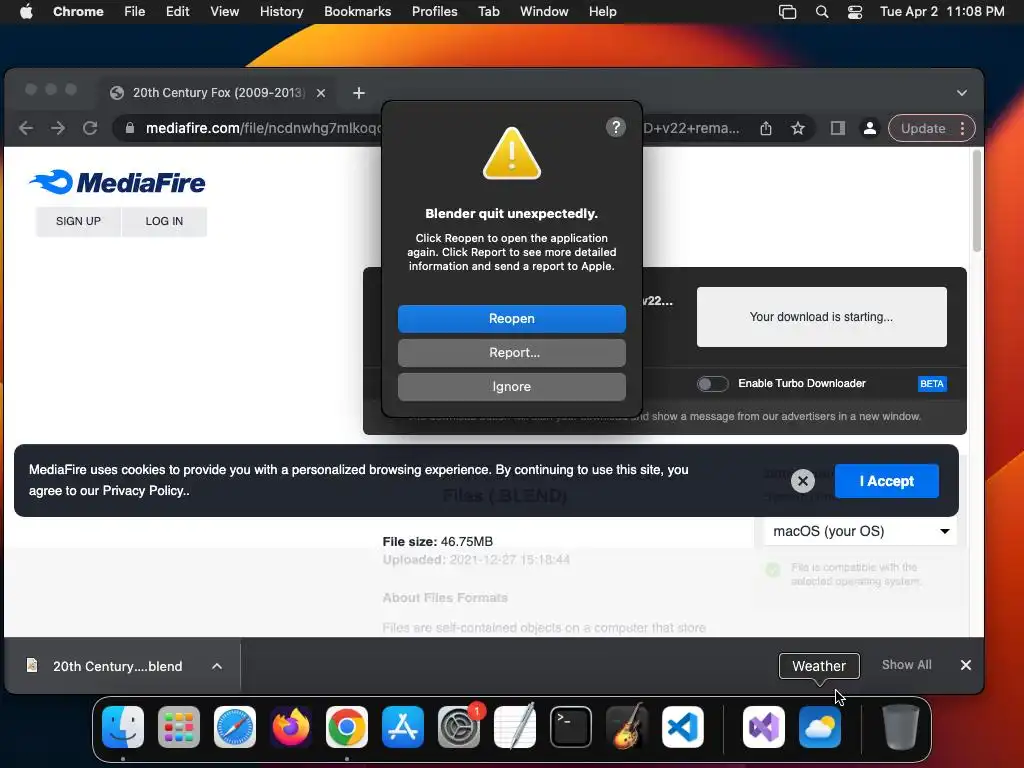Viewport: 1024px width, 768px height.
Task: Open Control Center in menu bar
Action: pos(855,12)
